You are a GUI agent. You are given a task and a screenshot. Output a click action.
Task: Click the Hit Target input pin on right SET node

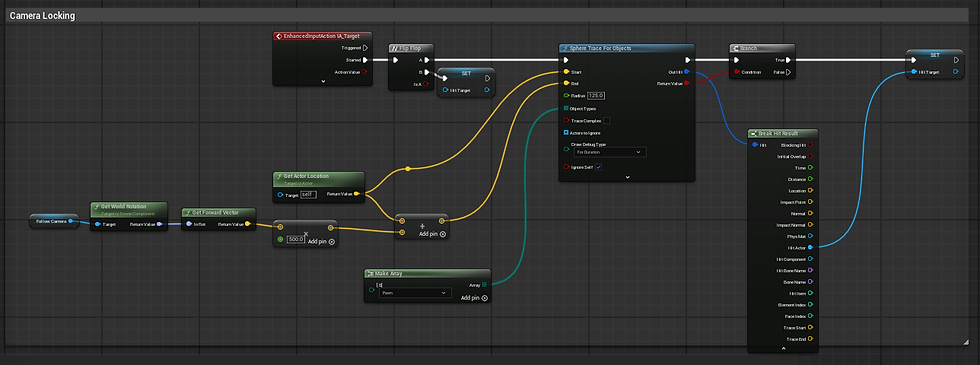pos(914,72)
